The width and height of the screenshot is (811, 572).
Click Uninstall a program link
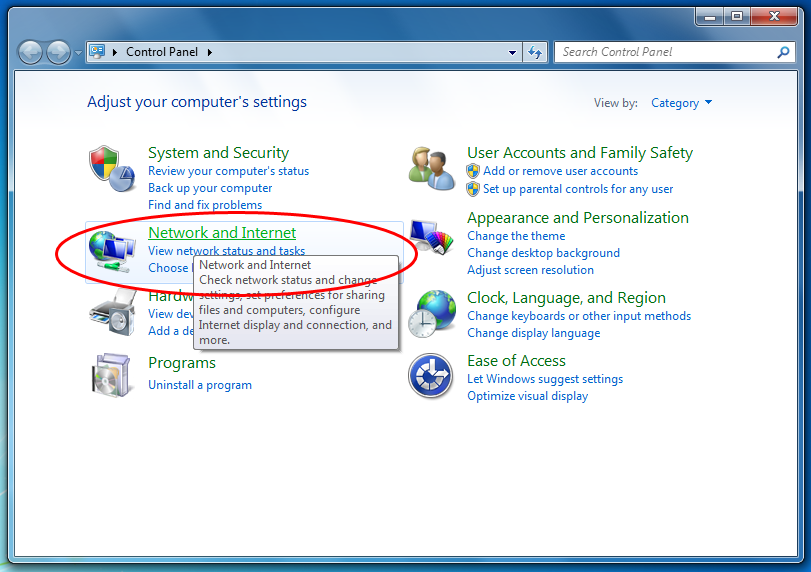tap(200, 385)
